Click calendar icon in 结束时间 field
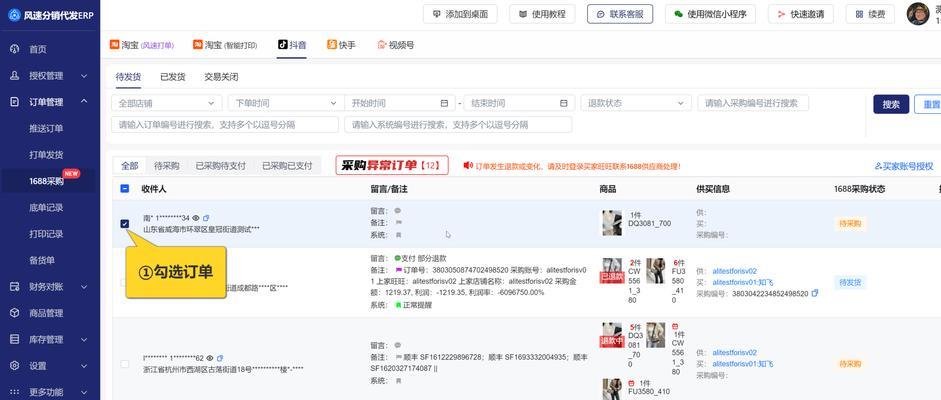 pyautogui.click(x=563, y=103)
